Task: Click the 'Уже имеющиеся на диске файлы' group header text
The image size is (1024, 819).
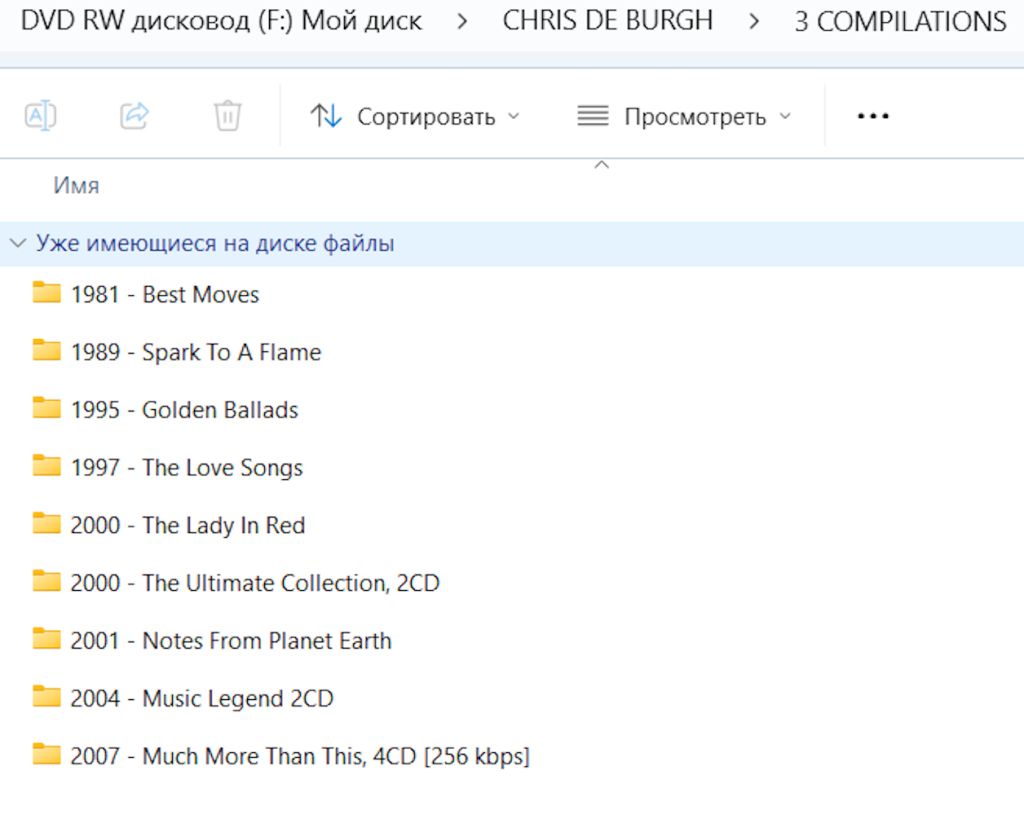Action: pyautogui.click(x=215, y=243)
